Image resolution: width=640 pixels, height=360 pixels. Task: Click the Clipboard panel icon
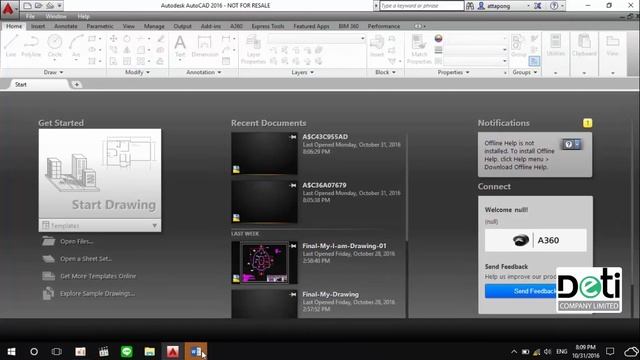pyautogui.click(x=584, y=45)
